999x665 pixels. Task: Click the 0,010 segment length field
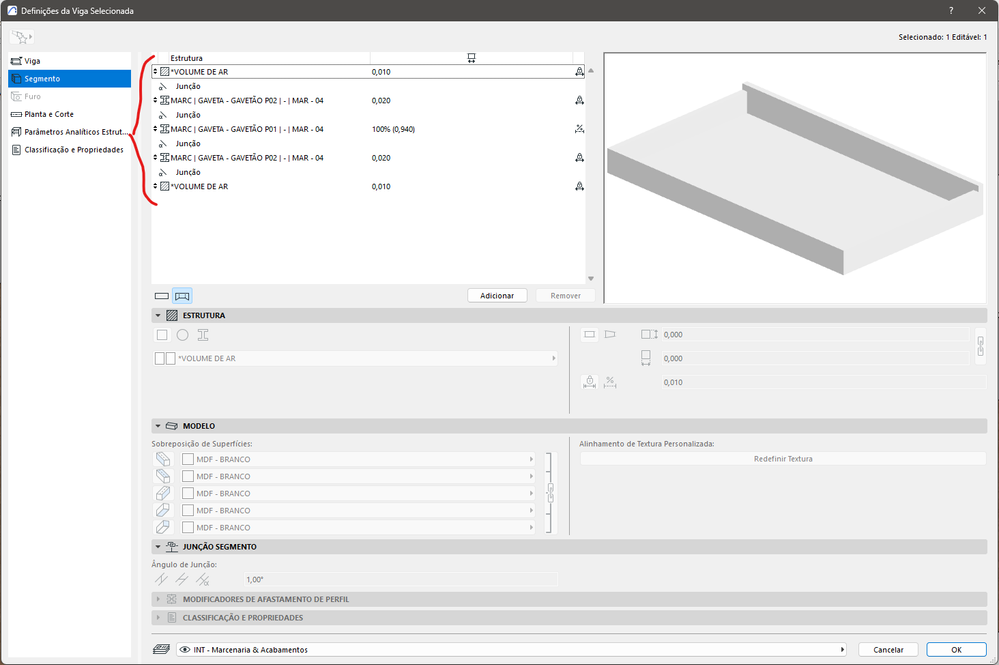click(823, 382)
